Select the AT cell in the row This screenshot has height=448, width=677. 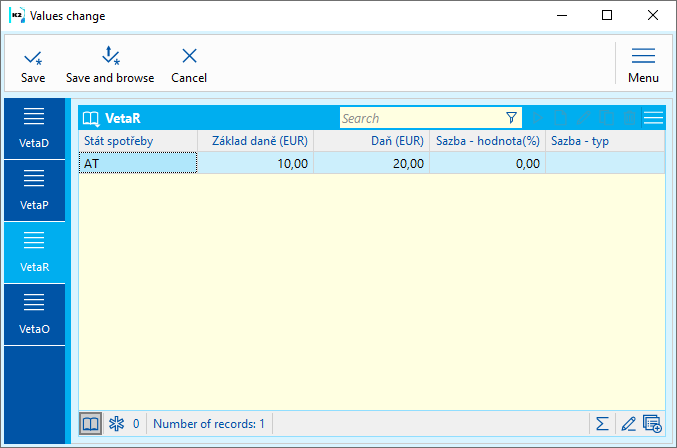click(137, 163)
